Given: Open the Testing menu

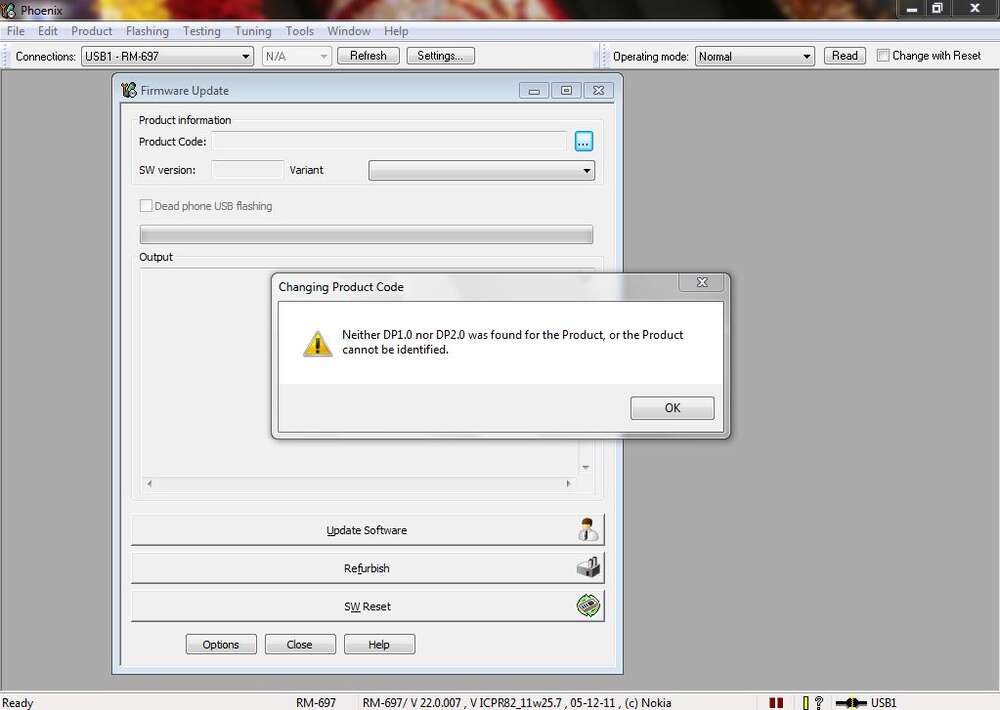Looking at the screenshot, I should [202, 31].
